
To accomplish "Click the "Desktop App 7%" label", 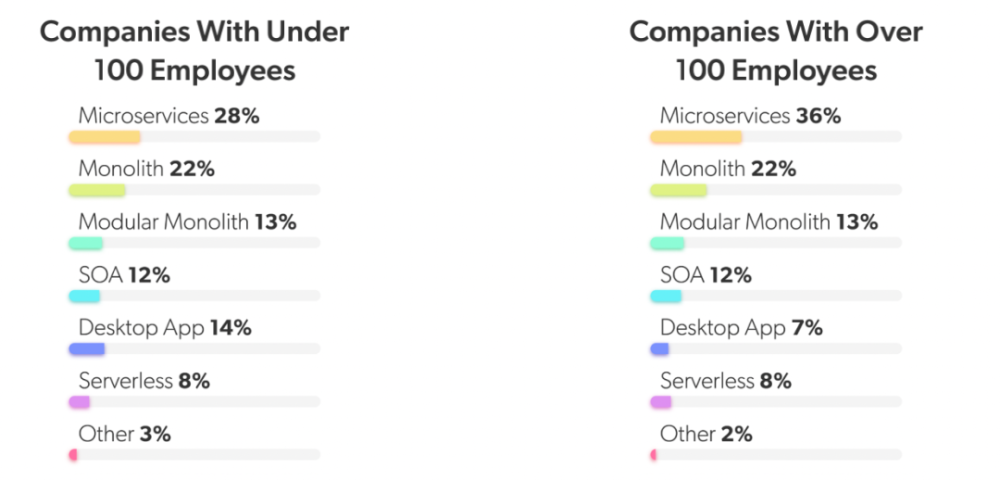I will (x=741, y=328).
